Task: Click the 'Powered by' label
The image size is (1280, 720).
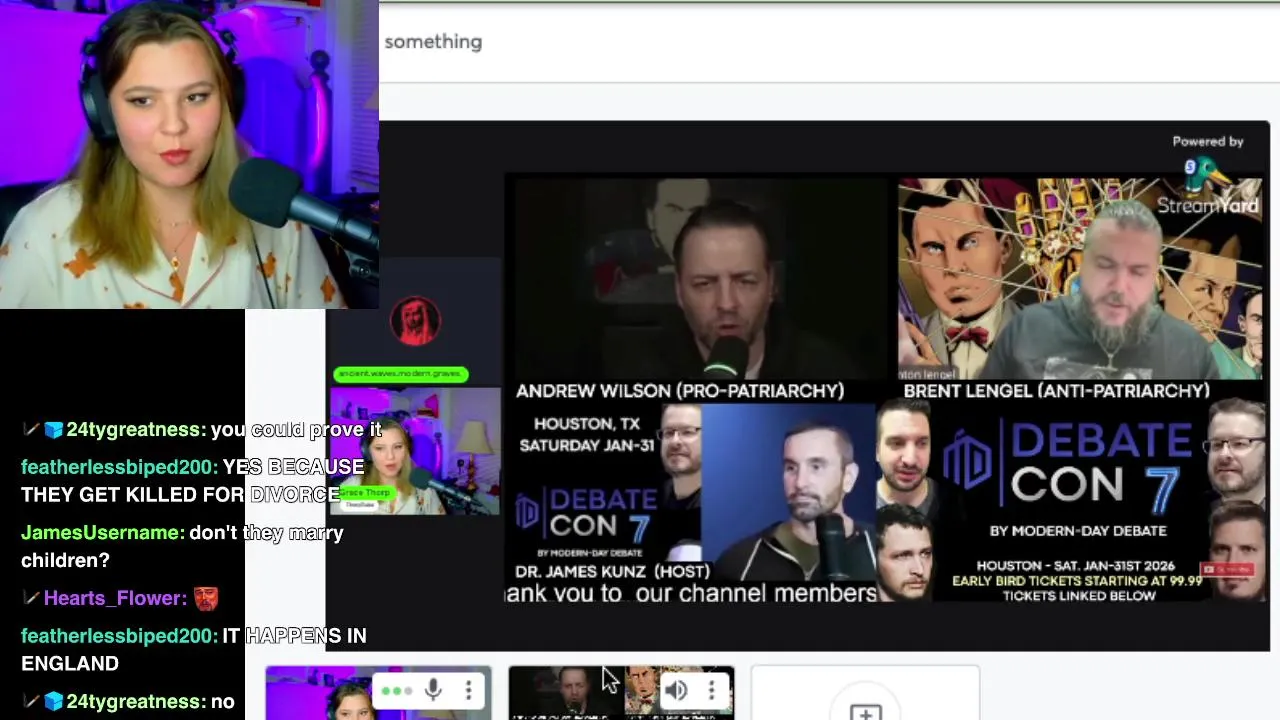Action: pos(1208,142)
